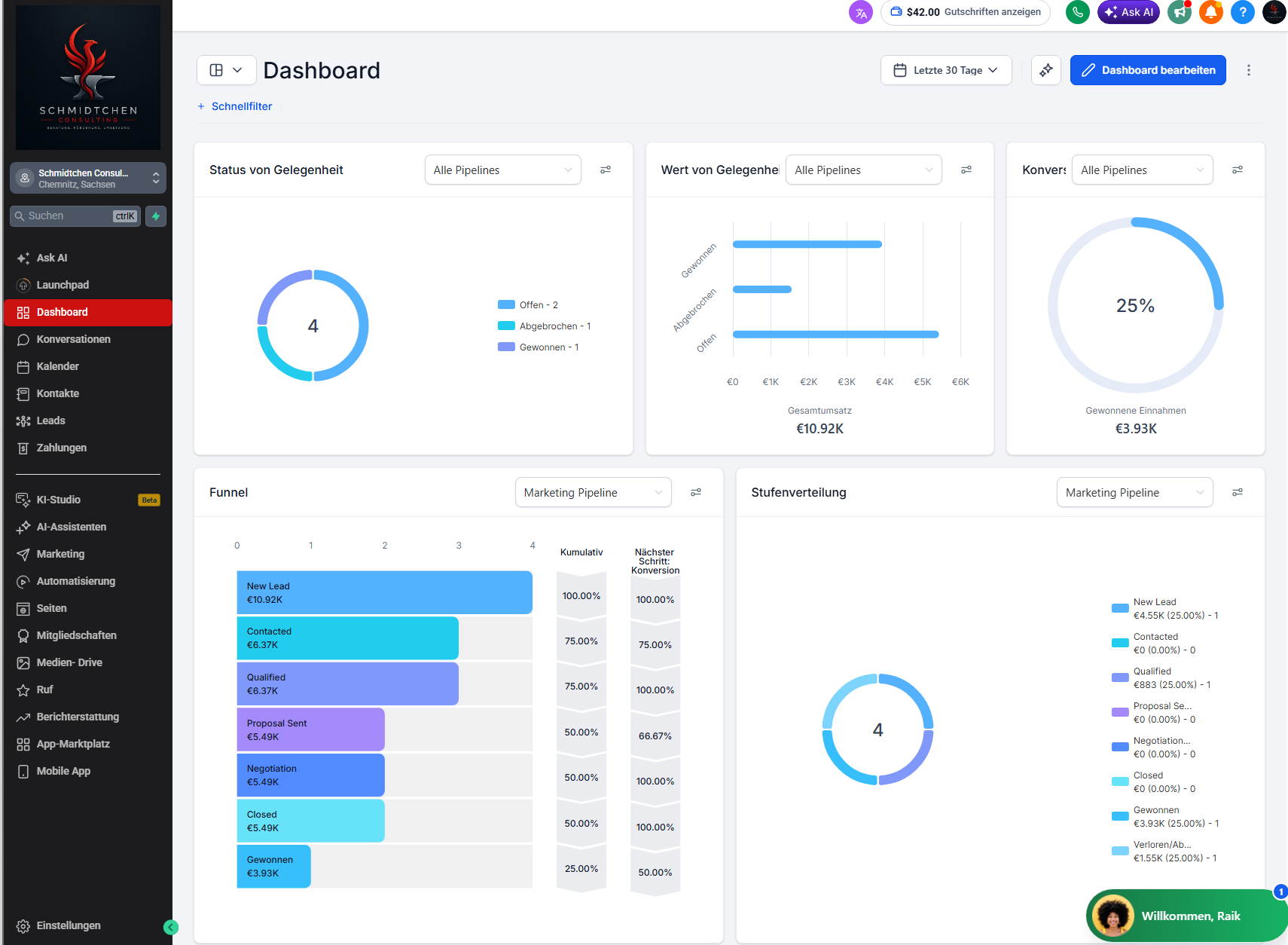This screenshot has width=1288, height=945.
Task: Open Ask AI in the sidebar
Action: tap(88, 258)
